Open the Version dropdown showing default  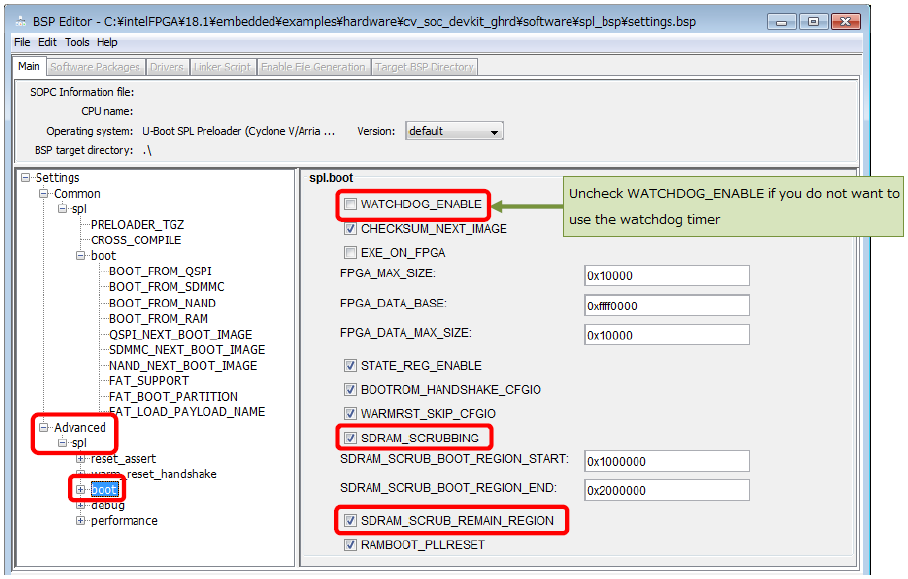coord(493,130)
